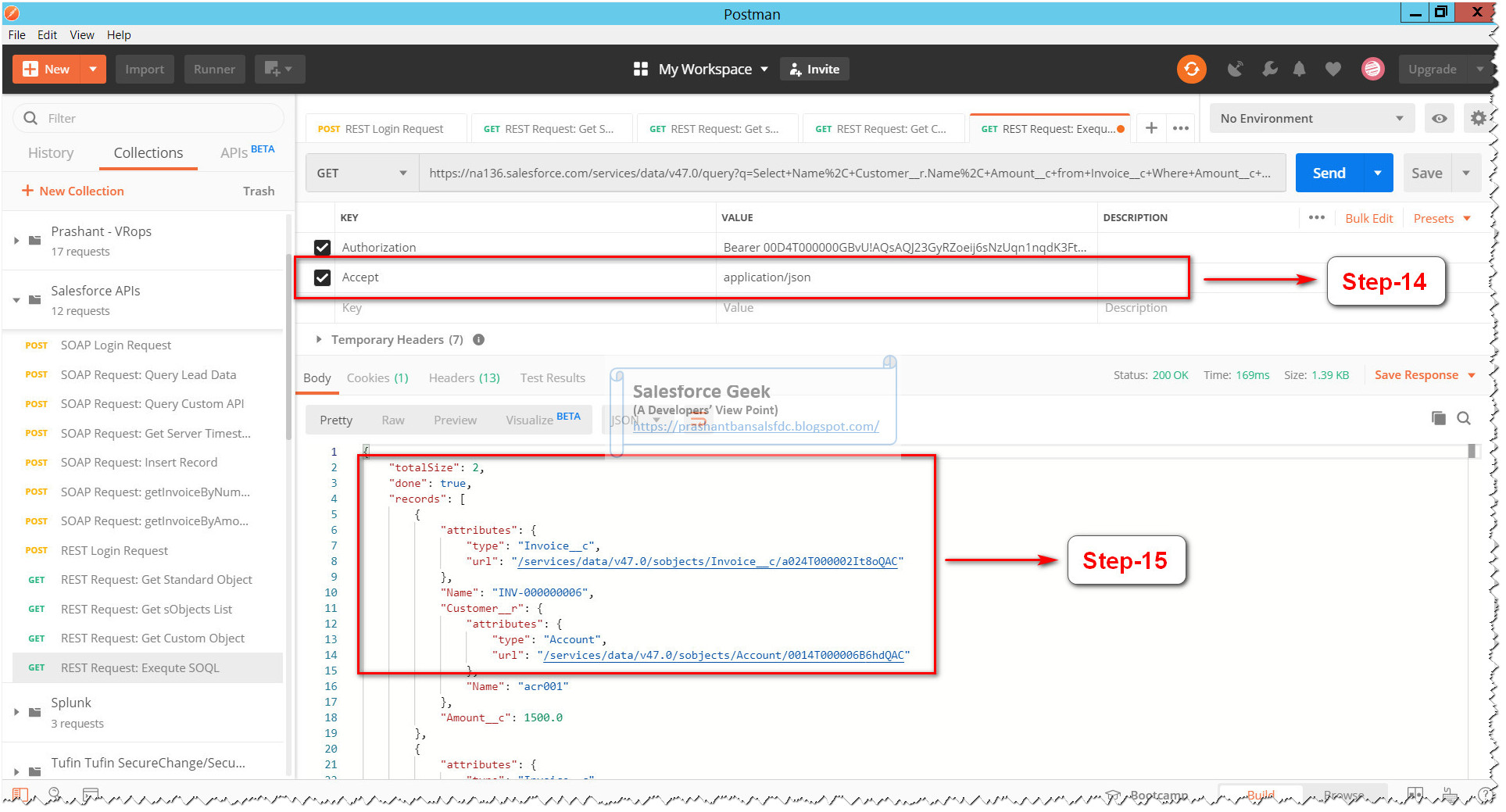1506x812 pixels.
Task: Click the orange sync status icon
Action: [1191, 69]
